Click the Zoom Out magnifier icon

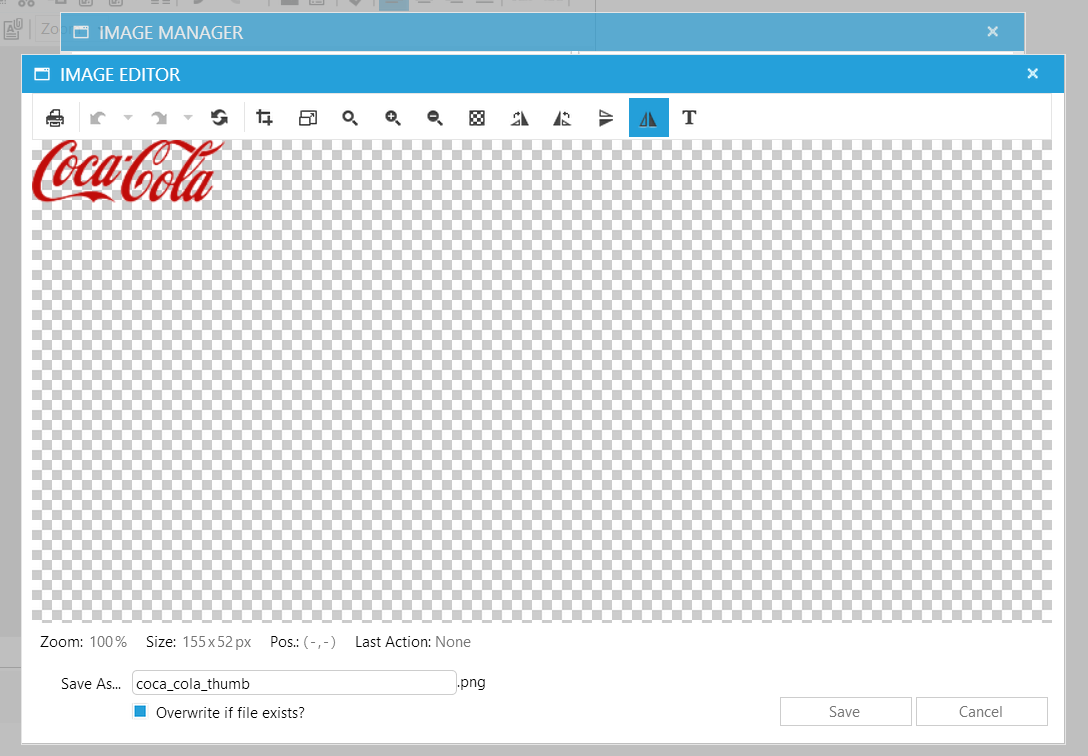coord(435,118)
